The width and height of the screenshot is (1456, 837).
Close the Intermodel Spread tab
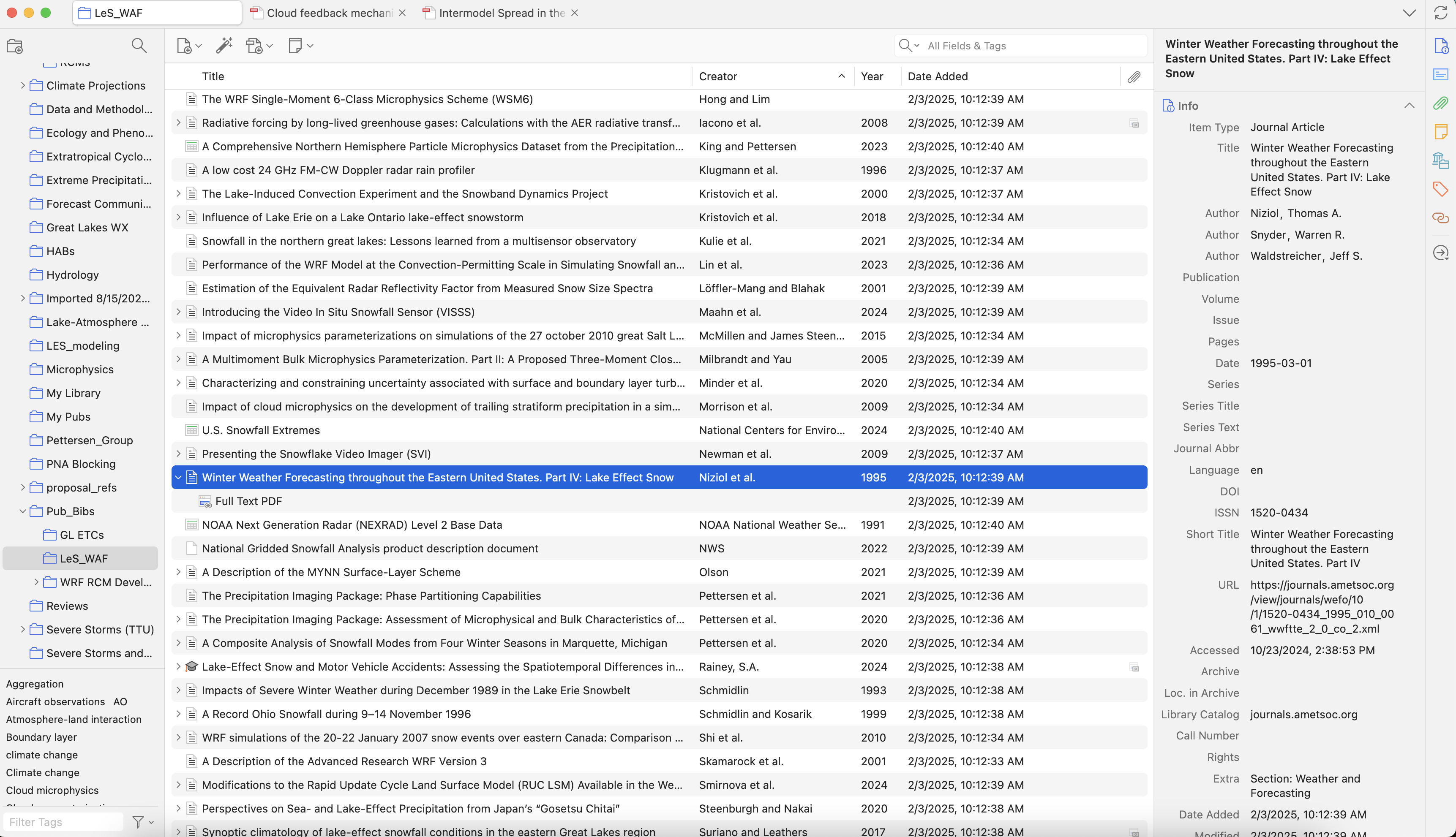[575, 13]
